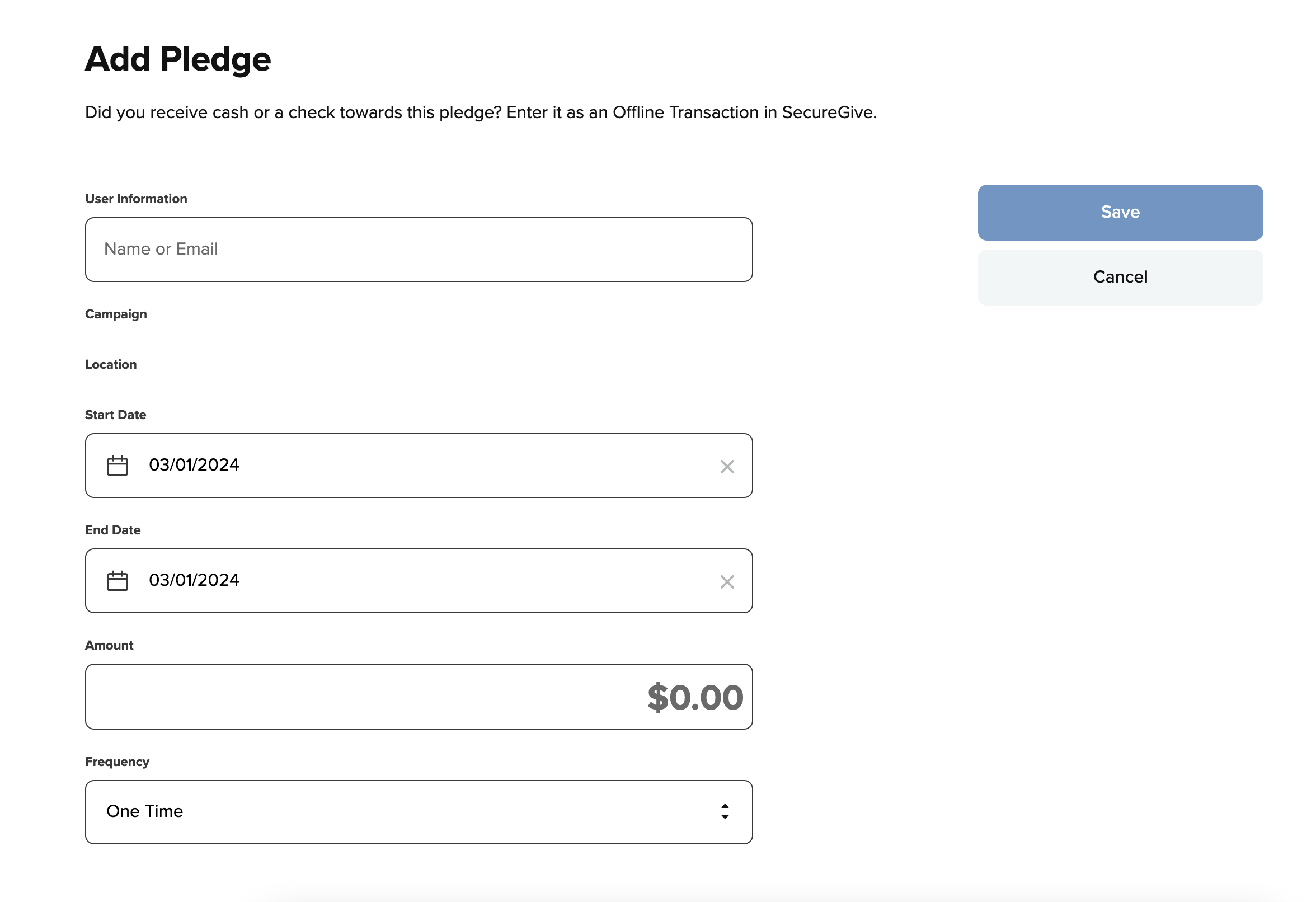Click the Location label
Screen dimensions: 1316x902
click(110, 365)
